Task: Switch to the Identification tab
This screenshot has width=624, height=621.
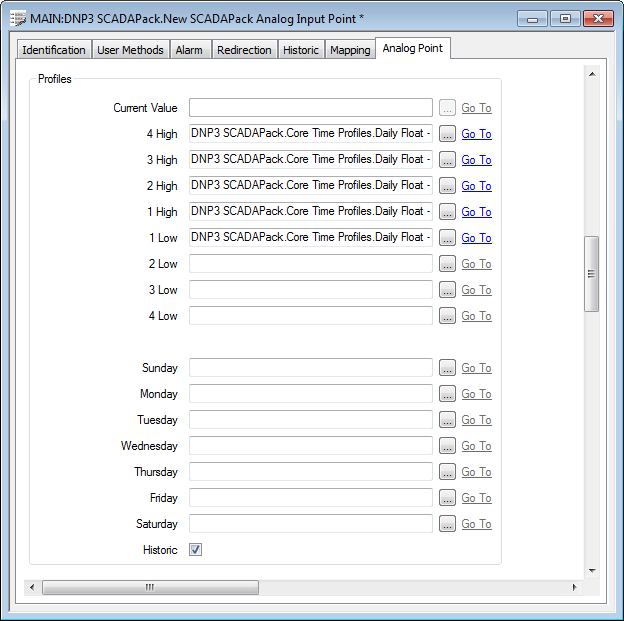Action: tap(54, 50)
